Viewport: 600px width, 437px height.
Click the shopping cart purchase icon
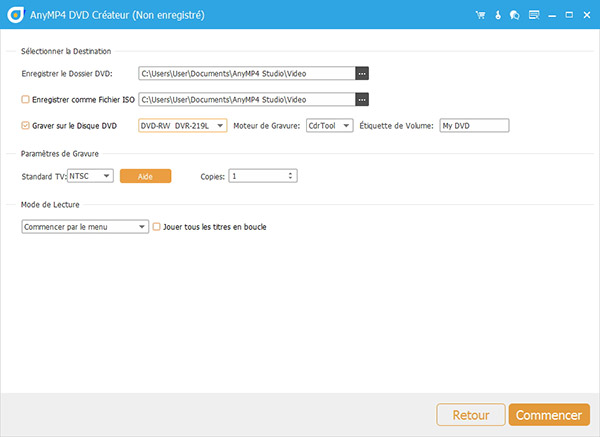coord(481,15)
